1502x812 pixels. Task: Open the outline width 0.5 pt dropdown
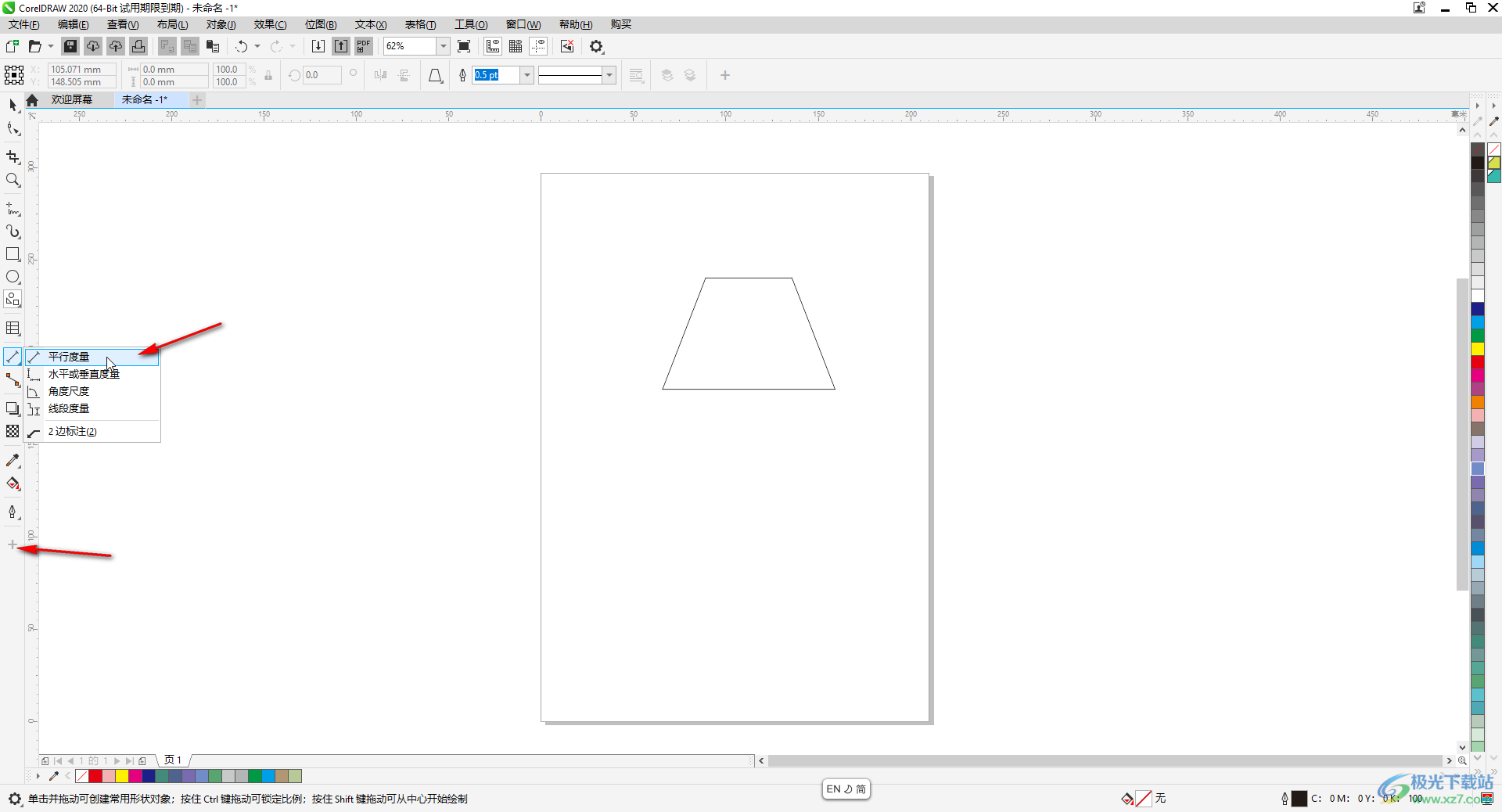[527, 75]
